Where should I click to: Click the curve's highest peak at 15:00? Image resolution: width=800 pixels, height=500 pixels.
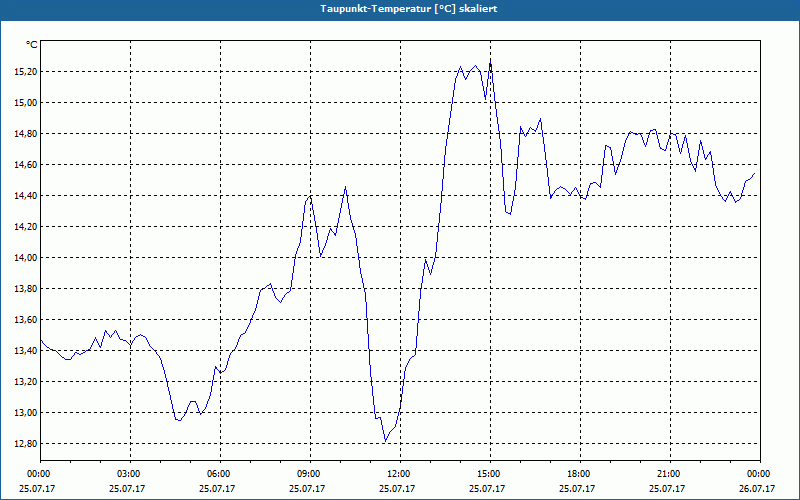(x=490, y=62)
